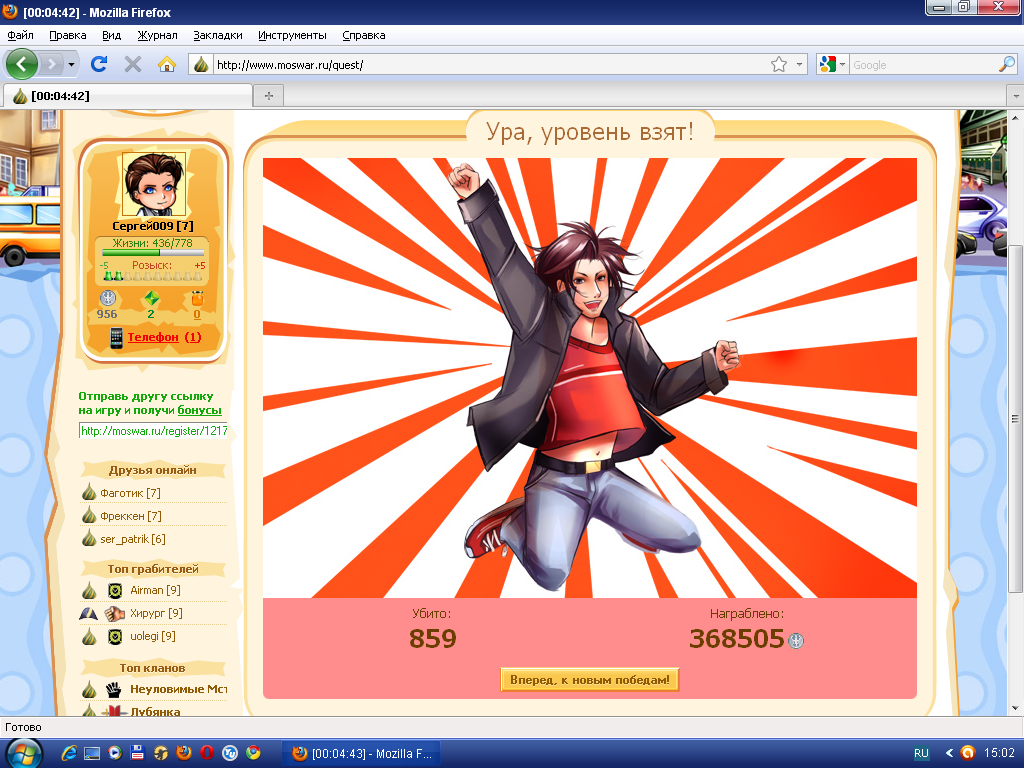Open the Справка menu
The image size is (1024, 768).
click(x=364, y=35)
